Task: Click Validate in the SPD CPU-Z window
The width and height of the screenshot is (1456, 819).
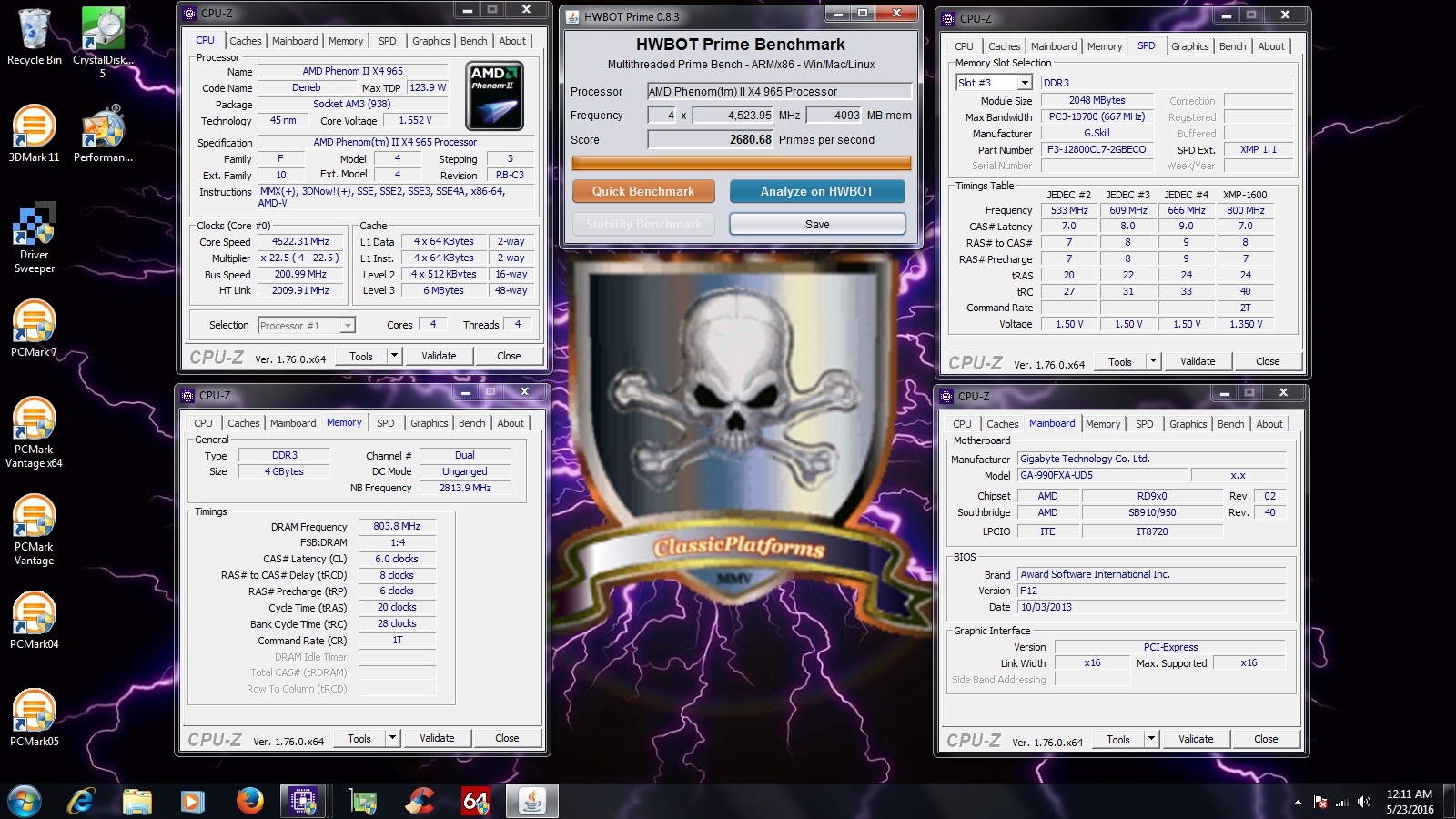Action: point(1198,361)
